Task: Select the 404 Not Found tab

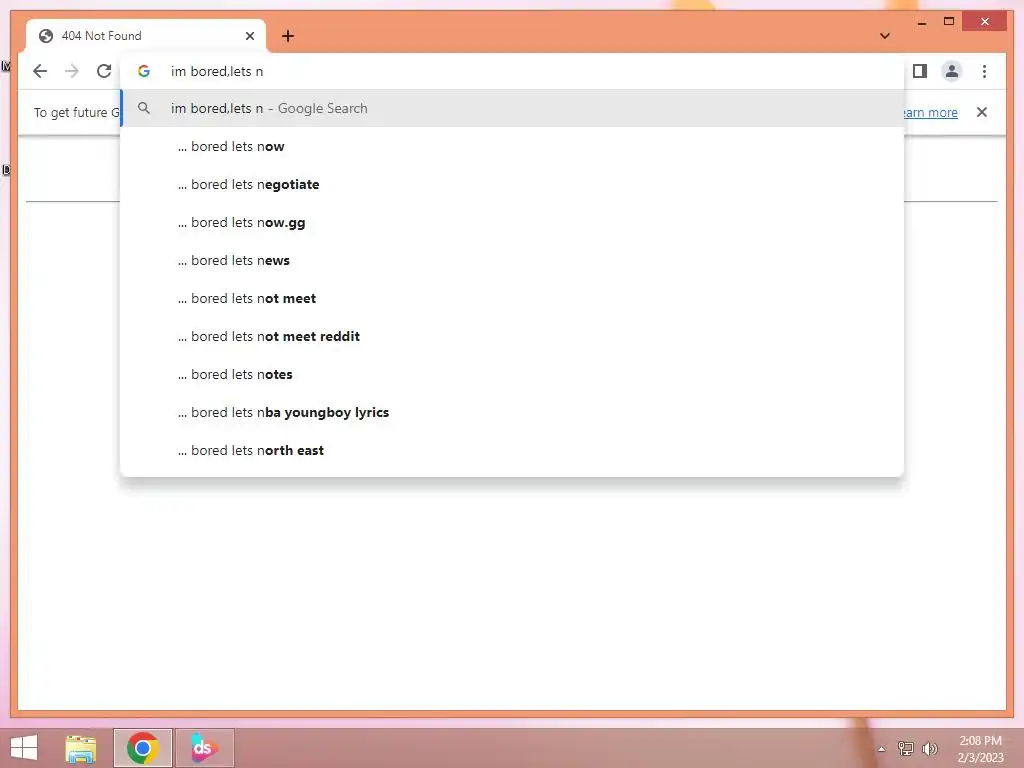Action: (x=146, y=36)
